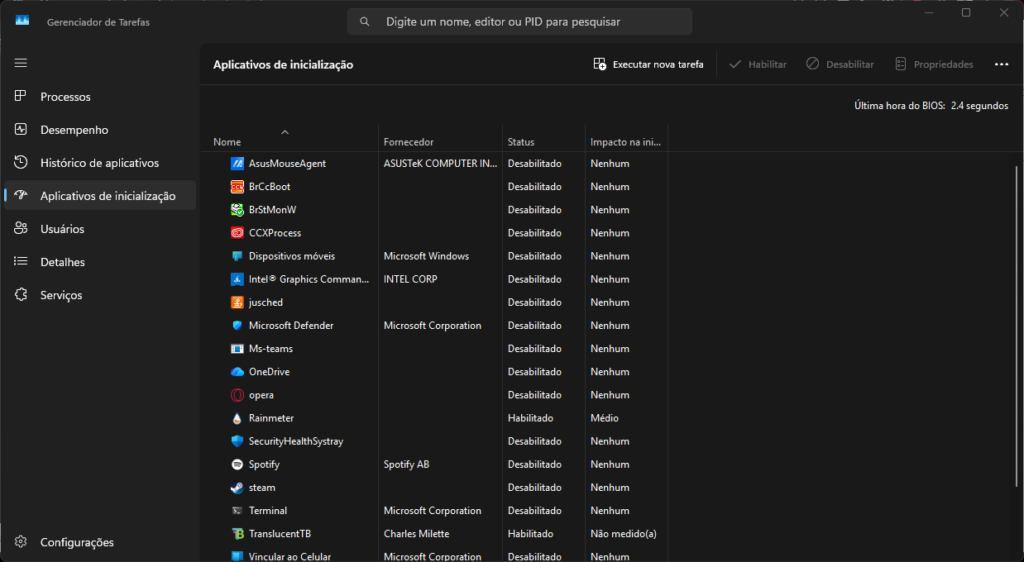
Task: Go to Detalhes page
Action: tap(99, 262)
